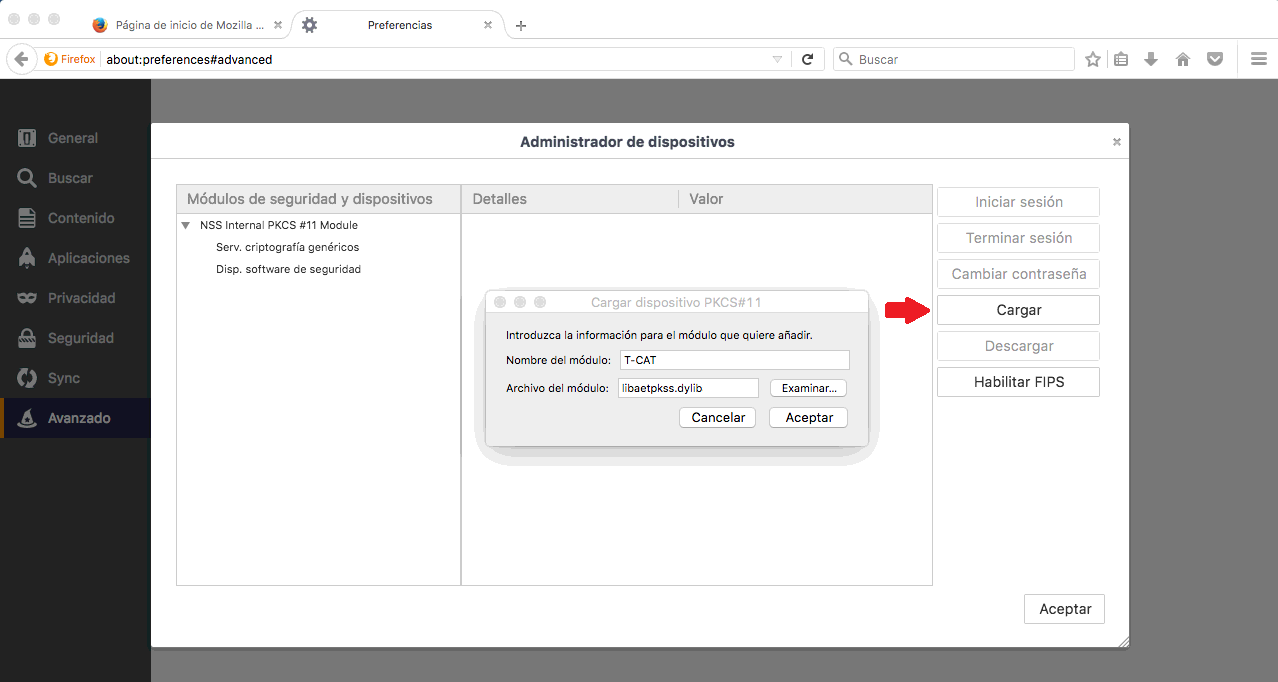Click the Pocket icon in toolbar
This screenshot has width=1278, height=682.
coord(1215,59)
